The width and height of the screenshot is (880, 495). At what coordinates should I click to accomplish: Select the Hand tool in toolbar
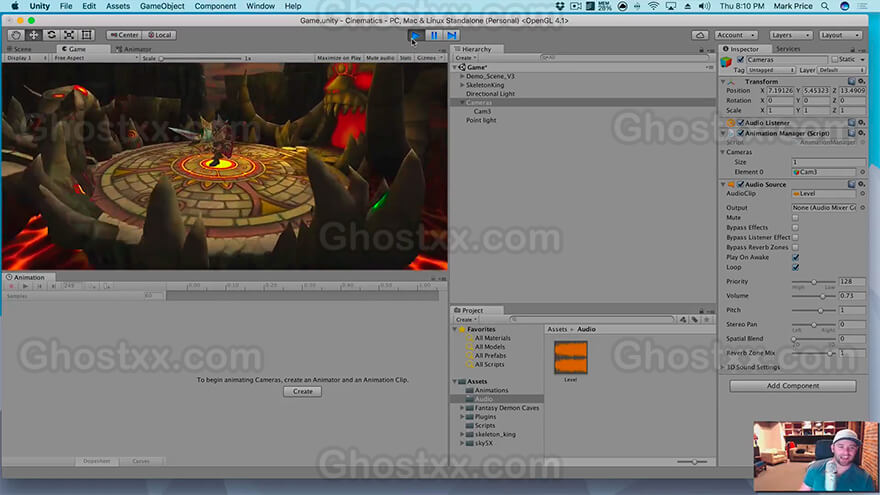pos(16,35)
